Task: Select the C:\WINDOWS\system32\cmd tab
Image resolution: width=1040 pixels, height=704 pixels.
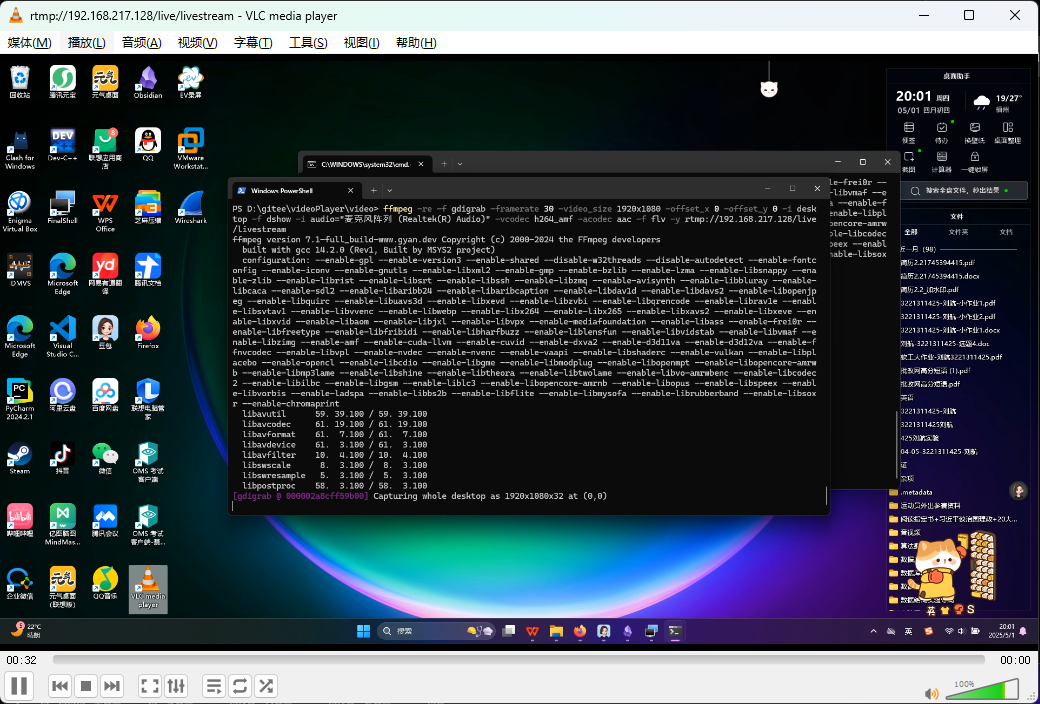Action: (367, 164)
